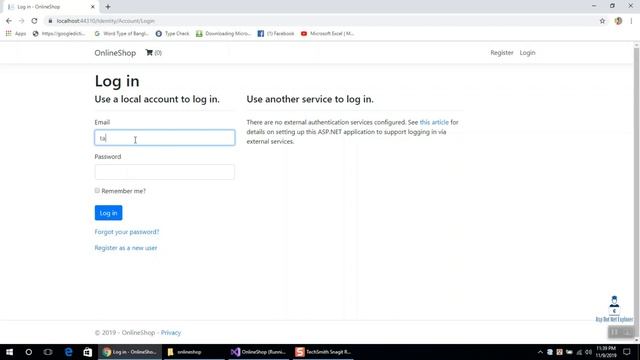Switch to Visual Studio OnlineShop window
The width and height of the screenshot is (640, 360).
pyautogui.click(x=259, y=352)
